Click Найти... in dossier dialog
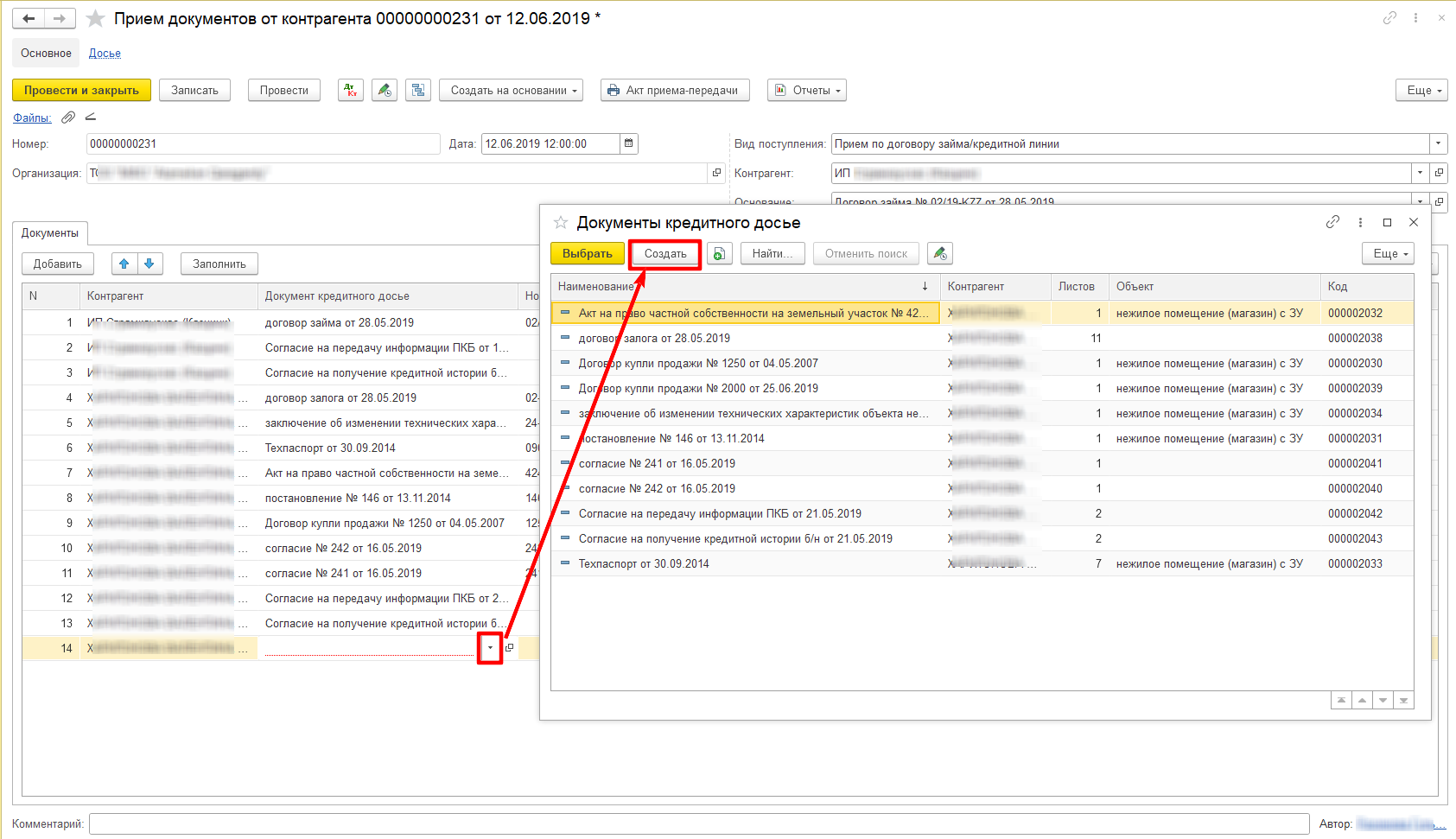Screen dimensions: 1456x839 coord(773,253)
